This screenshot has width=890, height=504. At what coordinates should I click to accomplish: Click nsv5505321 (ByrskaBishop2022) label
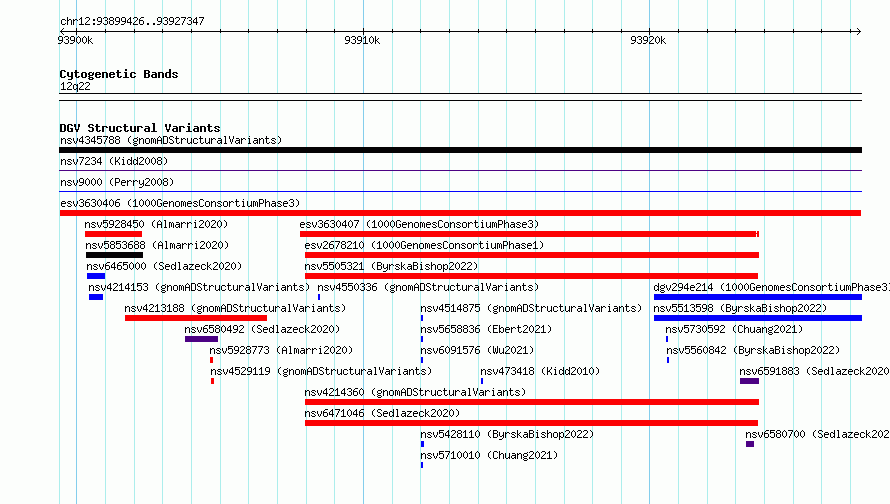click(x=391, y=266)
